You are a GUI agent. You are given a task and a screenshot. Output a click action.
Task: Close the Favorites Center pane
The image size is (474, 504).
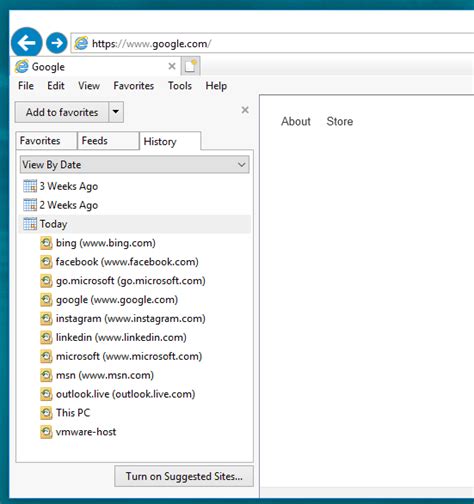245,110
